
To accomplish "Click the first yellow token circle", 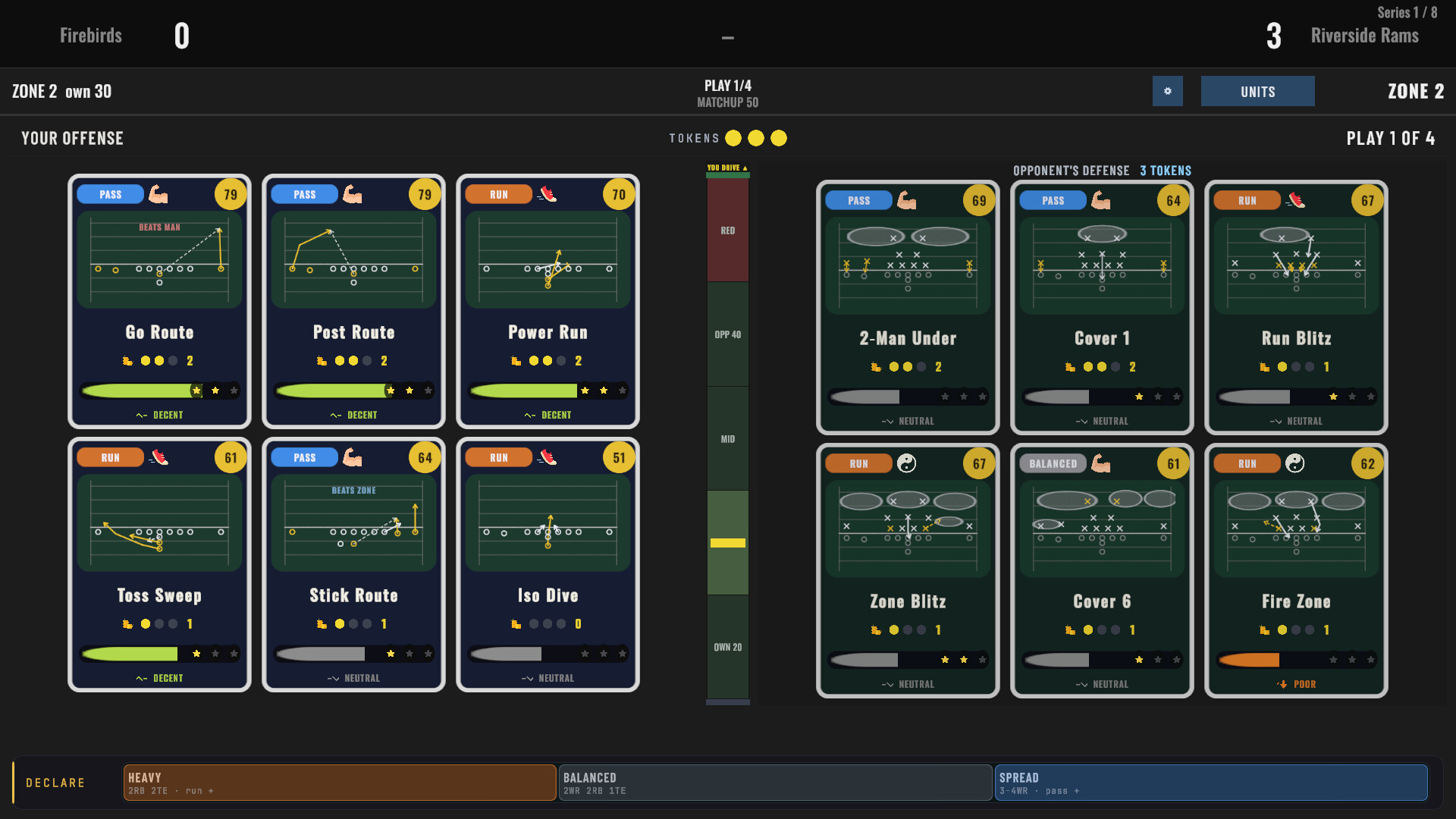I will 733,138.
